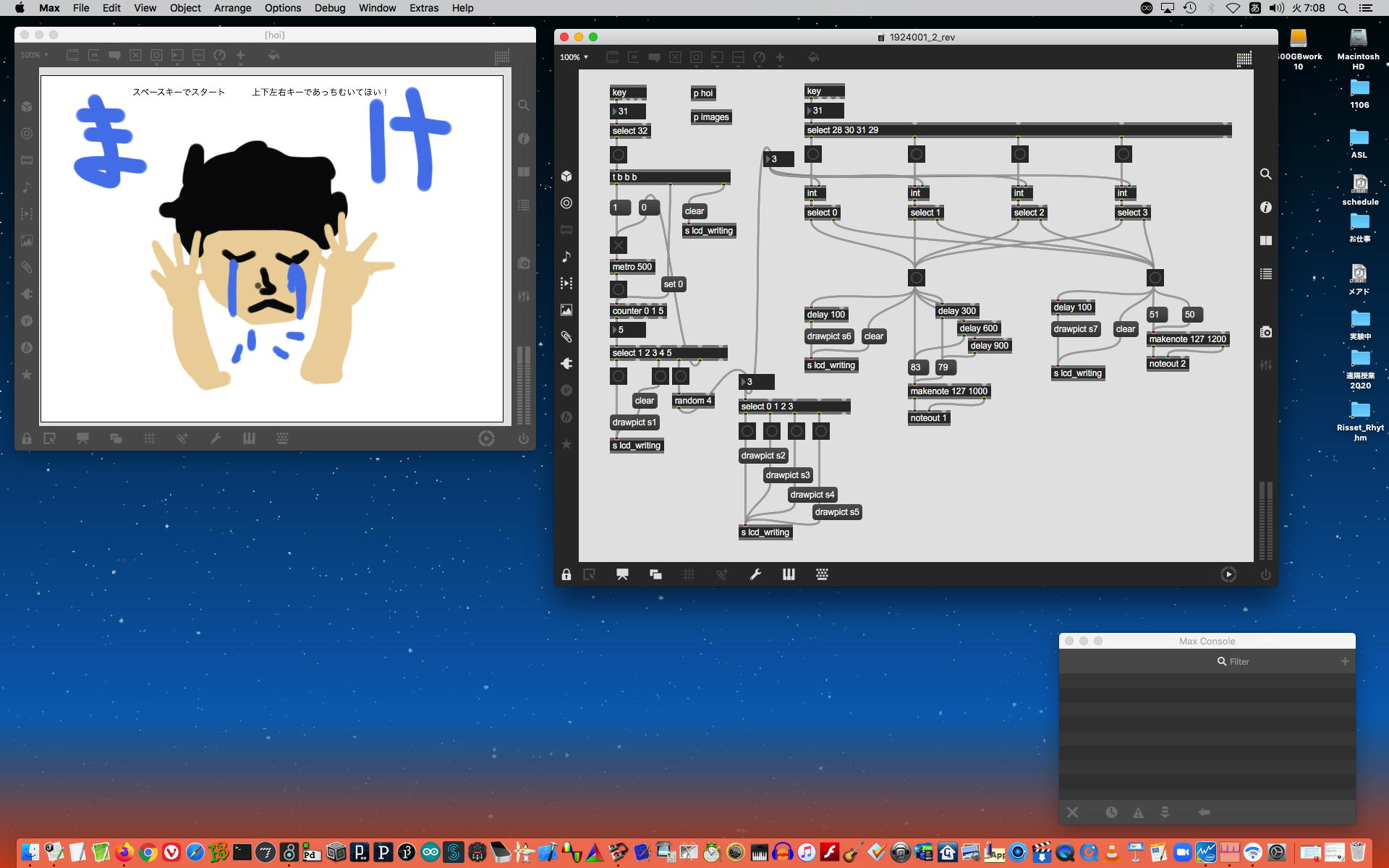The image size is (1389, 868).
Task: Expand the calendar add-object toolbar dropdown
Action: 738,58
